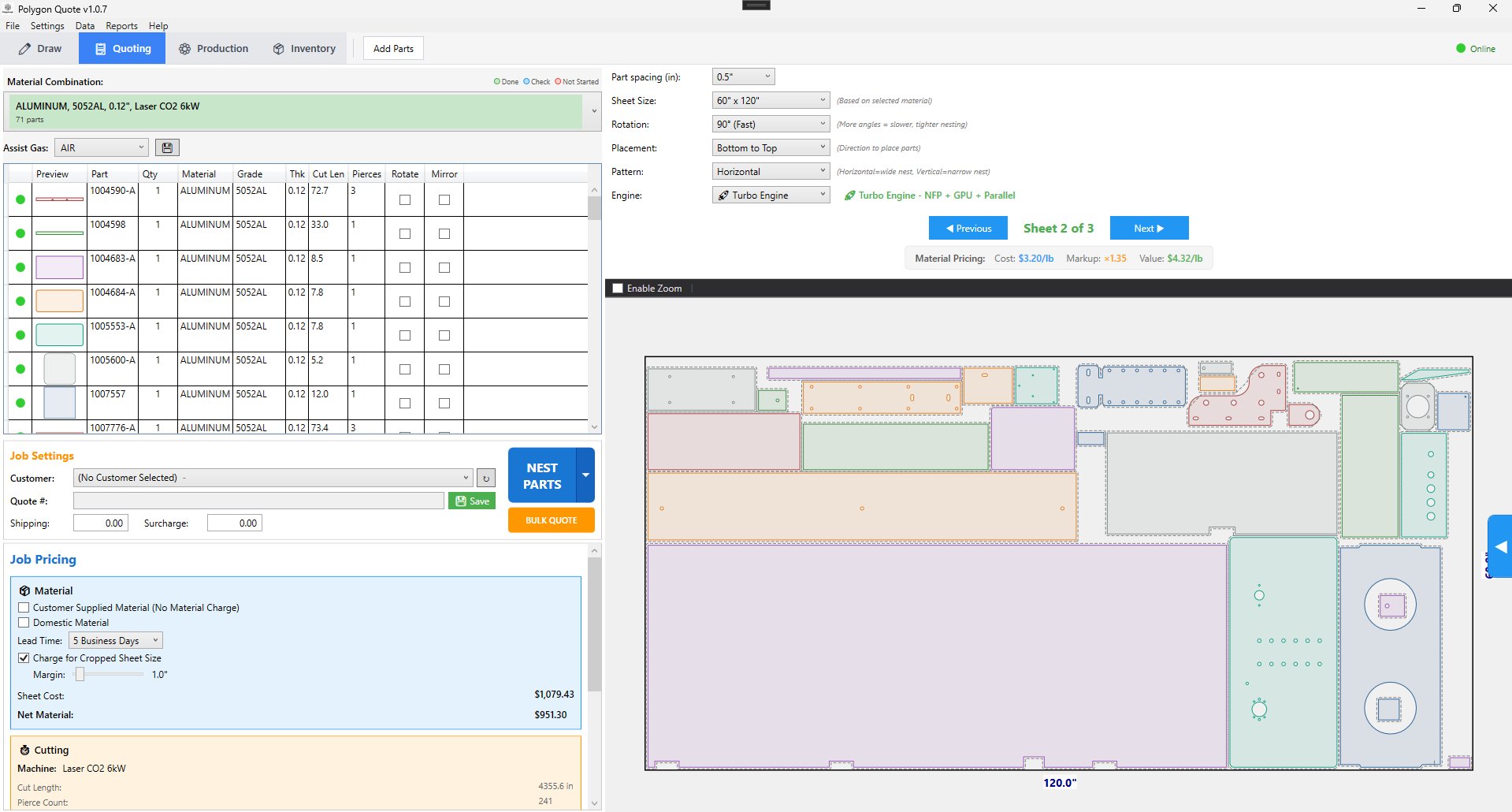The width and height of the screenshot is (1512, 812).
Task: Advance to the next sheet with Next
Action: tap(1149, 228)
